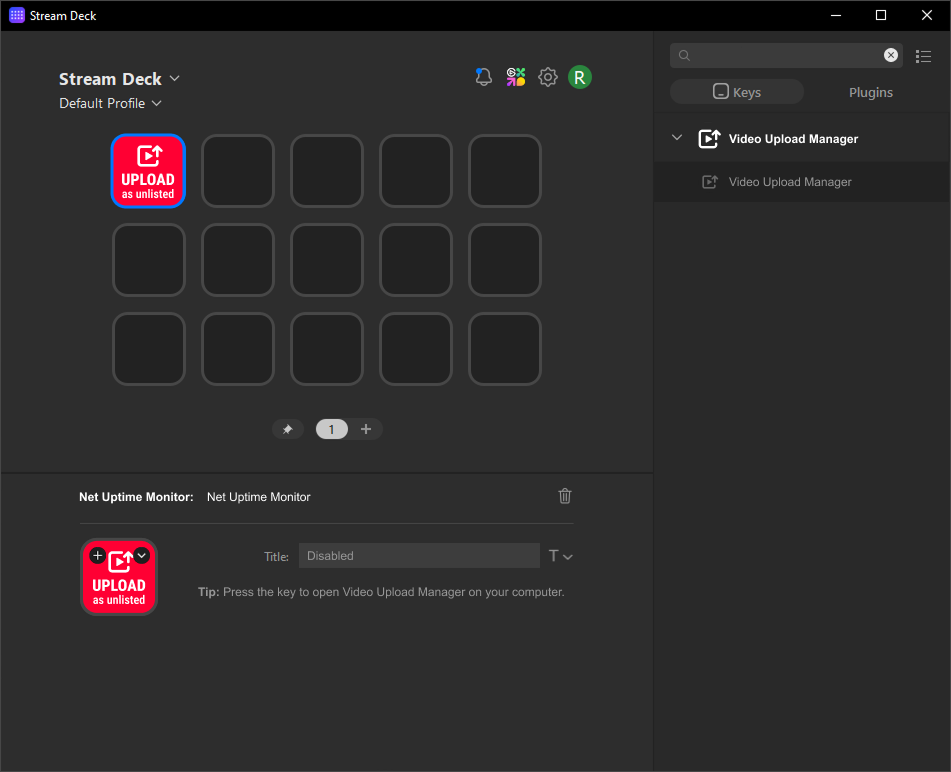The height and width of the screenshot is (772, 951).
Task: Open the key icon chevron menu
Action: pyautogui.click(x=141, y=555)
